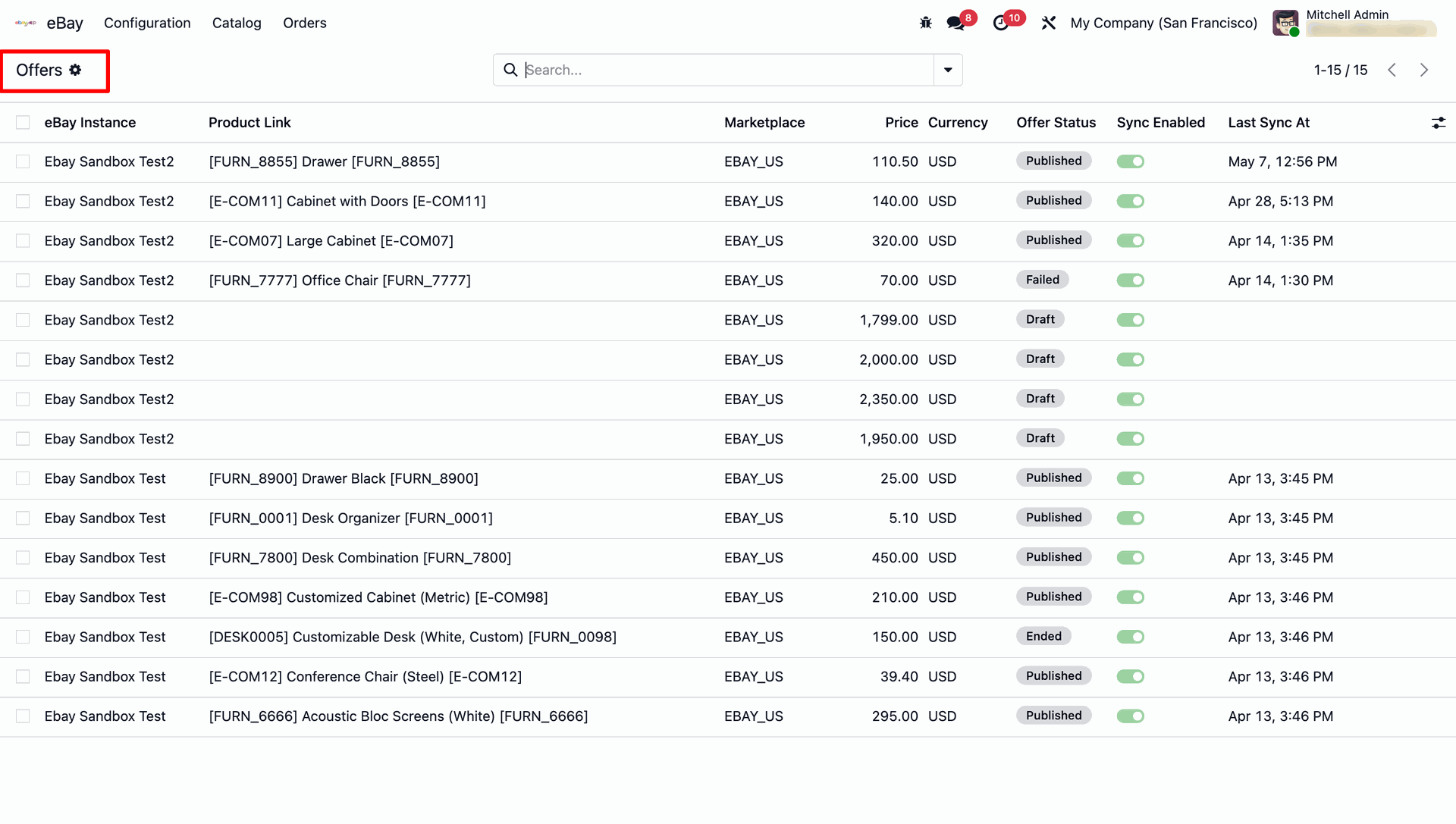The height and width of the screenshot is (824, 1456).
Task: Toggle sync for Acoustic Bloc Screens offer
Action: (1130, 716)
